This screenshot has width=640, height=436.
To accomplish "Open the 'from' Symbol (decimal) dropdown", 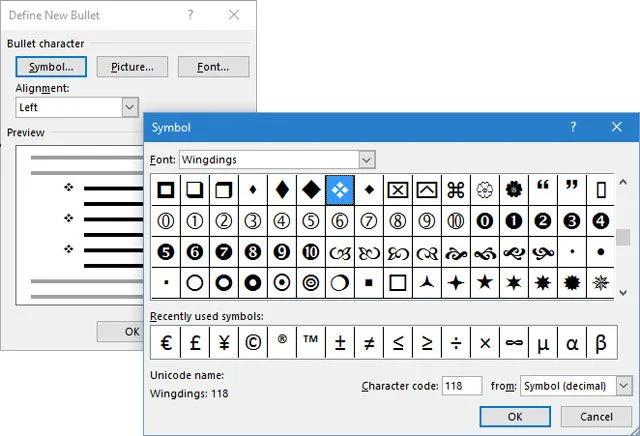I will coord(624,385).
